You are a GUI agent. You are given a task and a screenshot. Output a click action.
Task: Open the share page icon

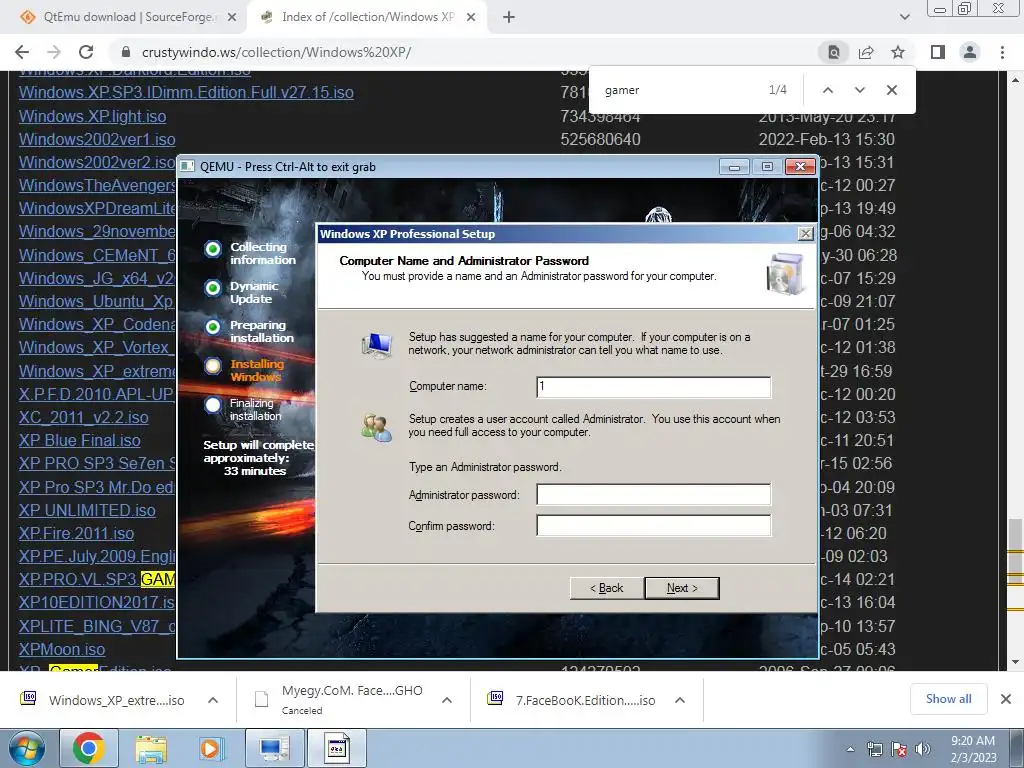coord(866,52)
